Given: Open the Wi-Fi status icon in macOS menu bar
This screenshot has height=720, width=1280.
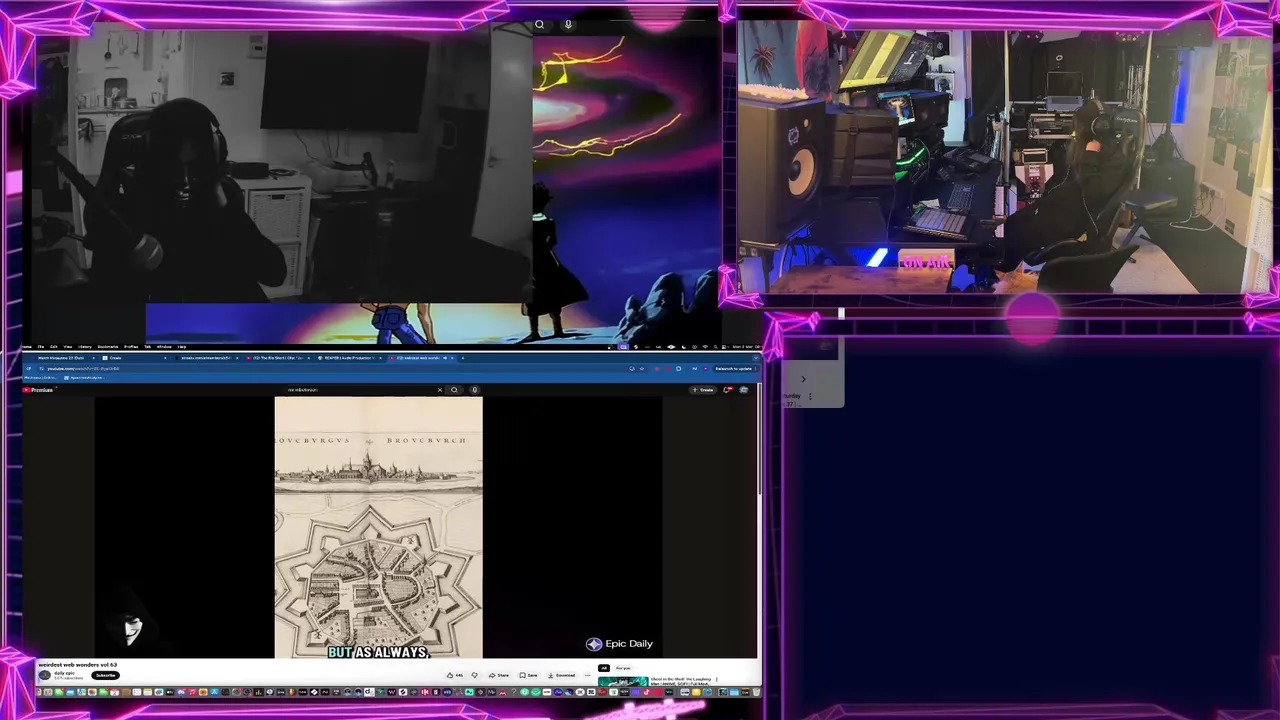Looking at the screenshot, I should click(x=705, y=346).
